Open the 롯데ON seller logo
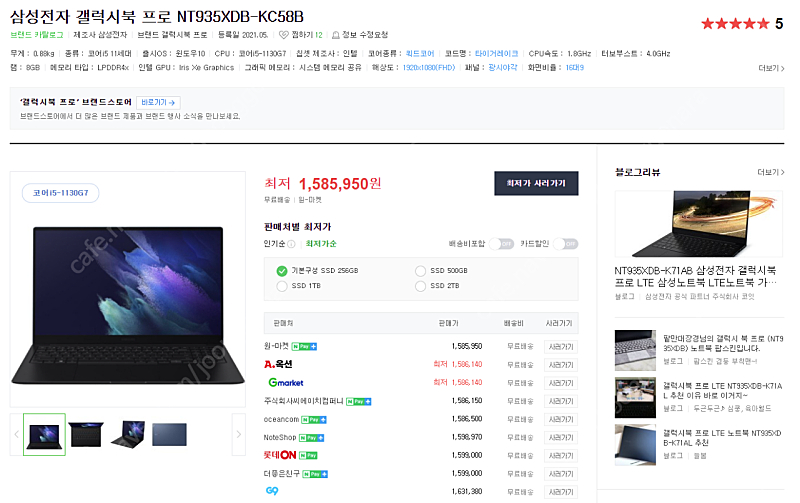Viewport: 800px width, 503px height. click(280, 455)
